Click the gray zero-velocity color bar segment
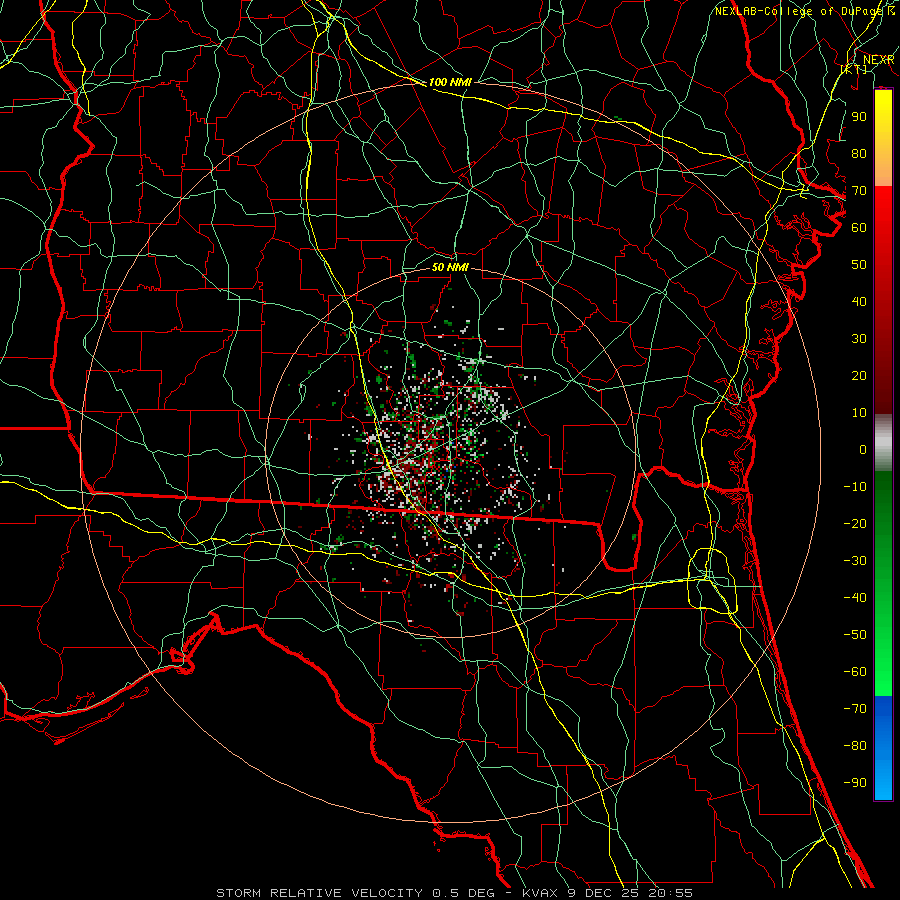Image resolution: width=900 pixels, height=900 pixels. [x=883, y=443]
